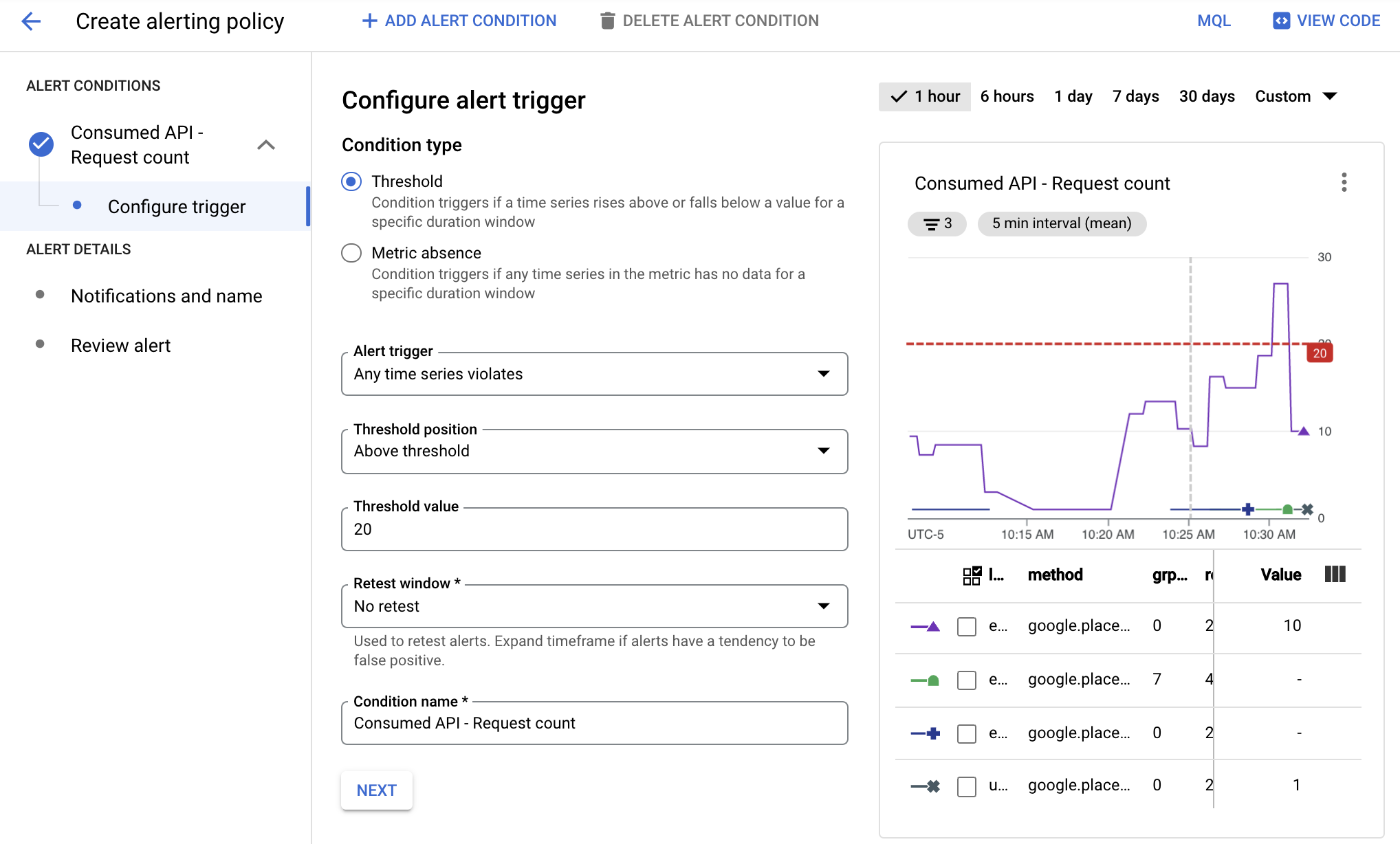Click the VIEW CODE icon

[x=1280, y=21]
